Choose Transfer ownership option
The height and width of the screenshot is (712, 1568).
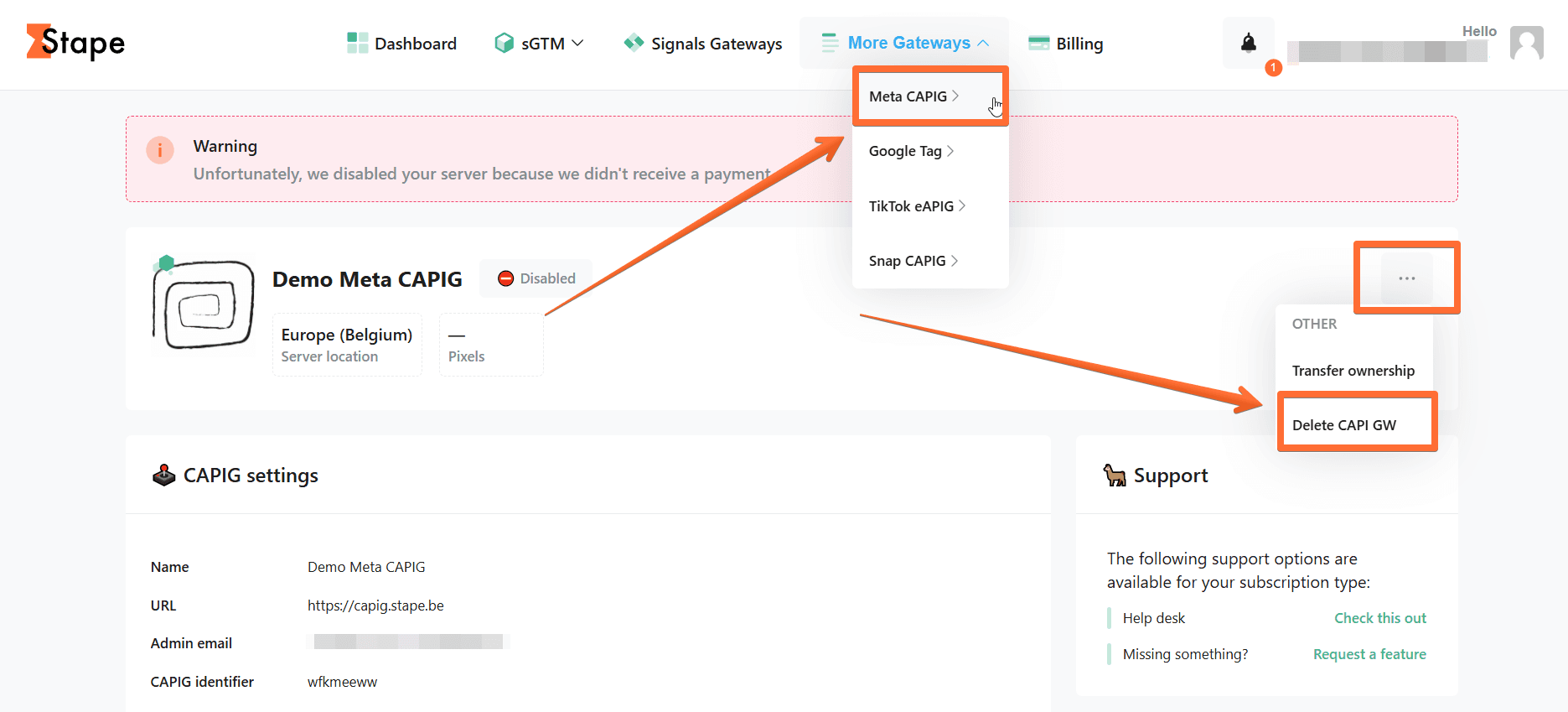coord(1353,371)
